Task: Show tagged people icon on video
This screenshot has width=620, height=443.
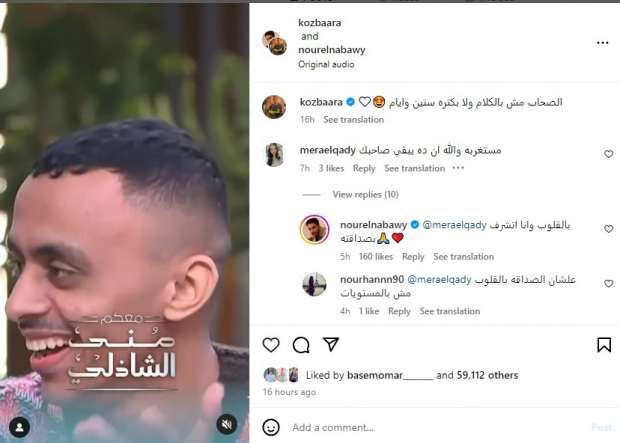Action: tap(19, 427)
